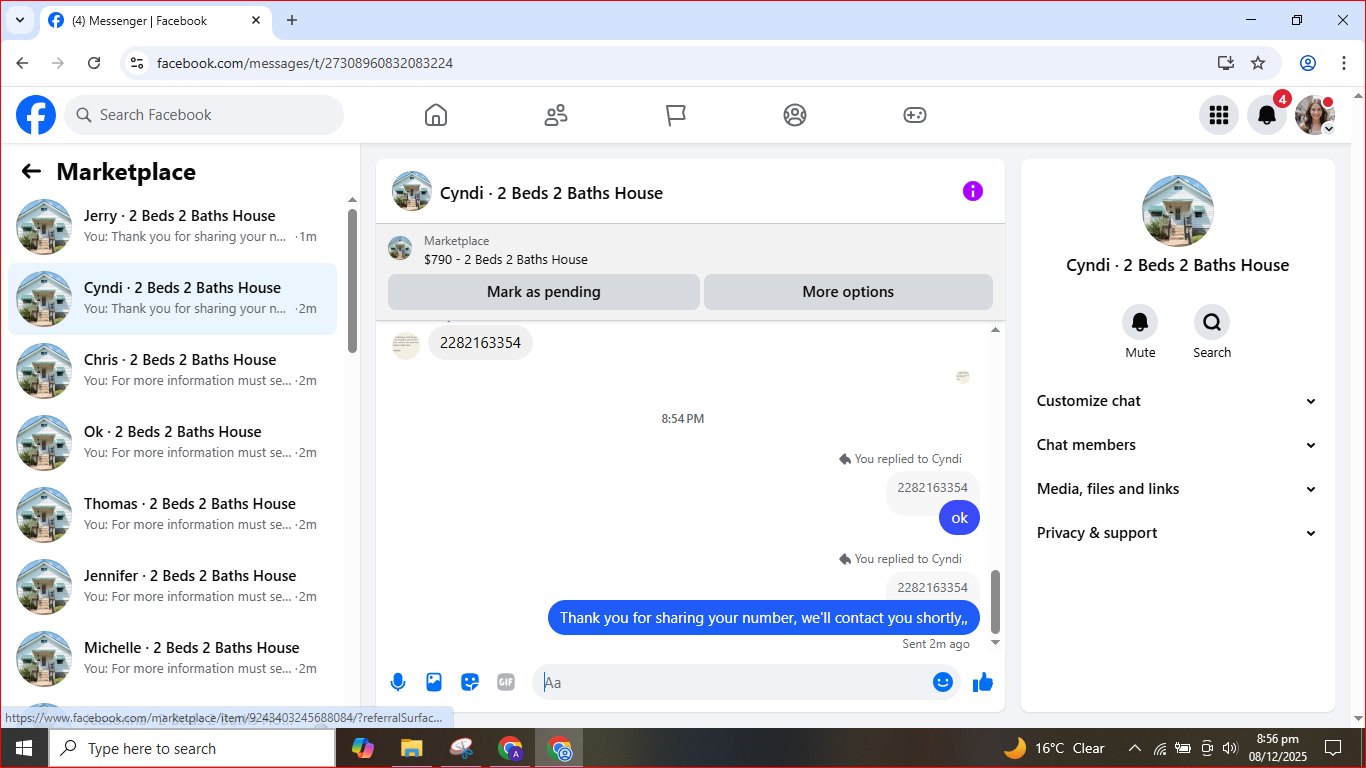Open the Friends icon in top navigation
This screenshot has height=768, width=1366.
click(556, 115)
